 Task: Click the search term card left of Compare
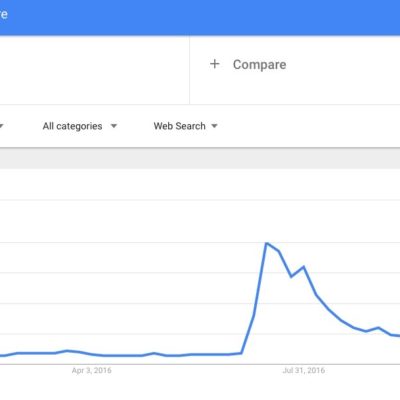95,70
